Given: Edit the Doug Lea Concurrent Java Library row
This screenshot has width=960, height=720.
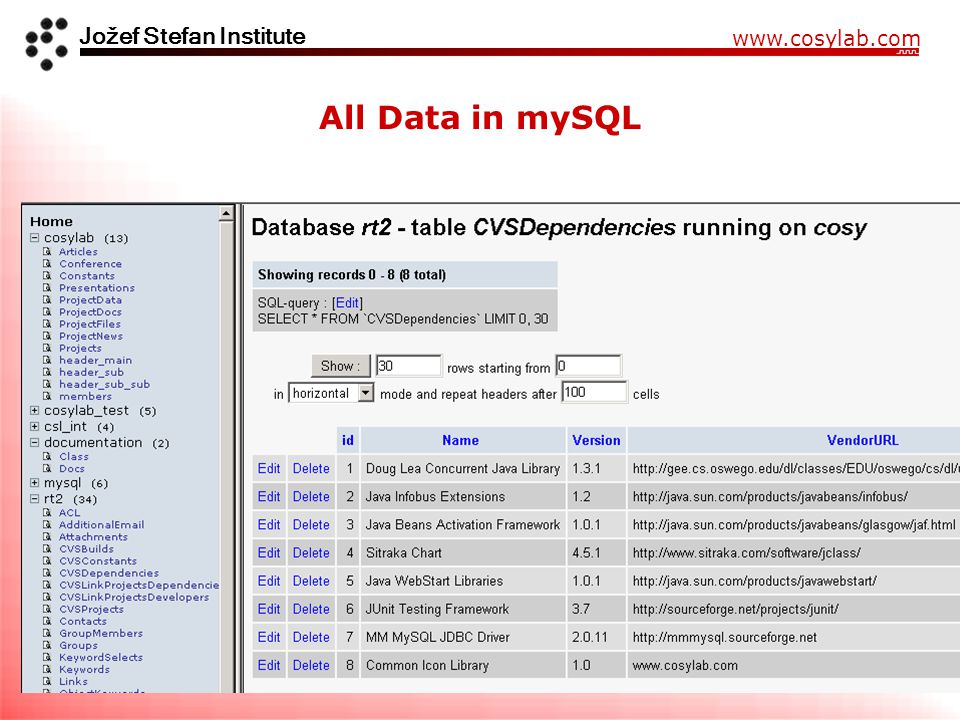Looking at the screenshot, I should pyautogui.click(x=269, y=468).
